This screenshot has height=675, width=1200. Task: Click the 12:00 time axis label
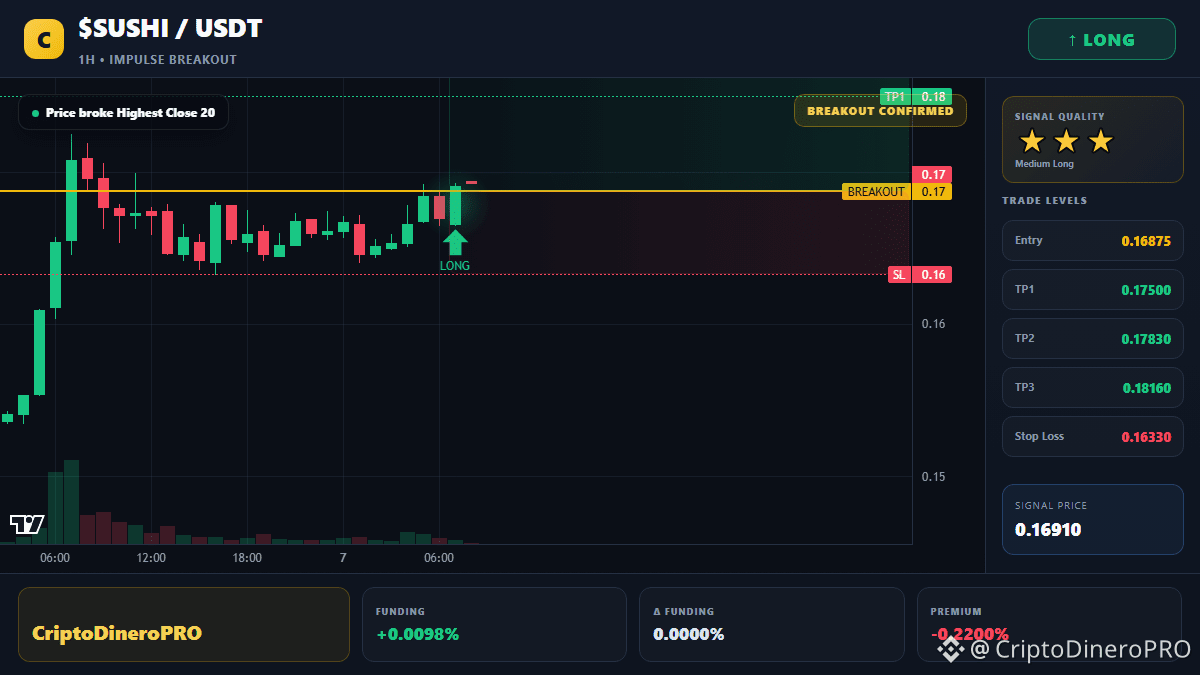pyautogui.click(x=151, y=558)
